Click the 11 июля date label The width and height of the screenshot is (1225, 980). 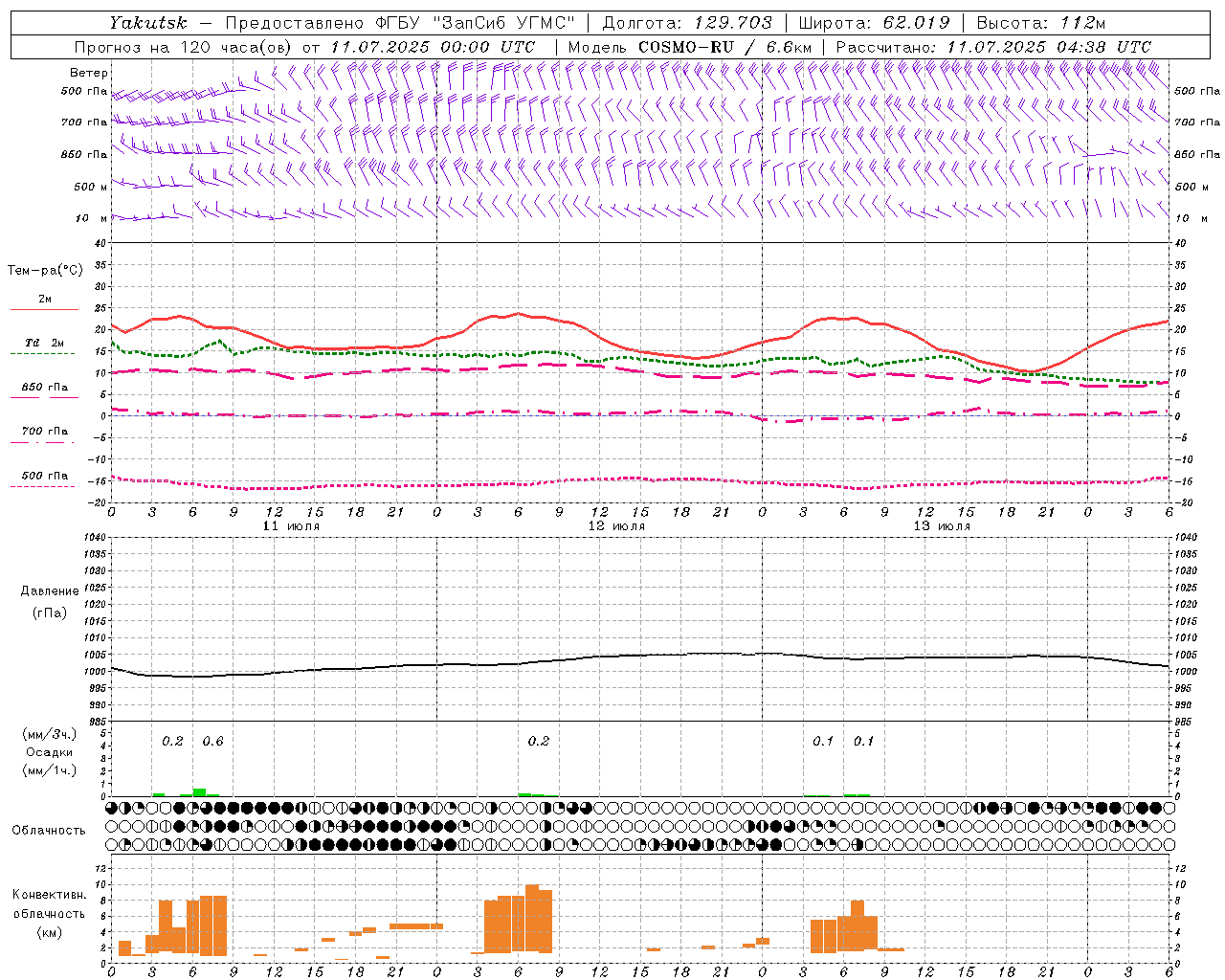tap(291, 526)
